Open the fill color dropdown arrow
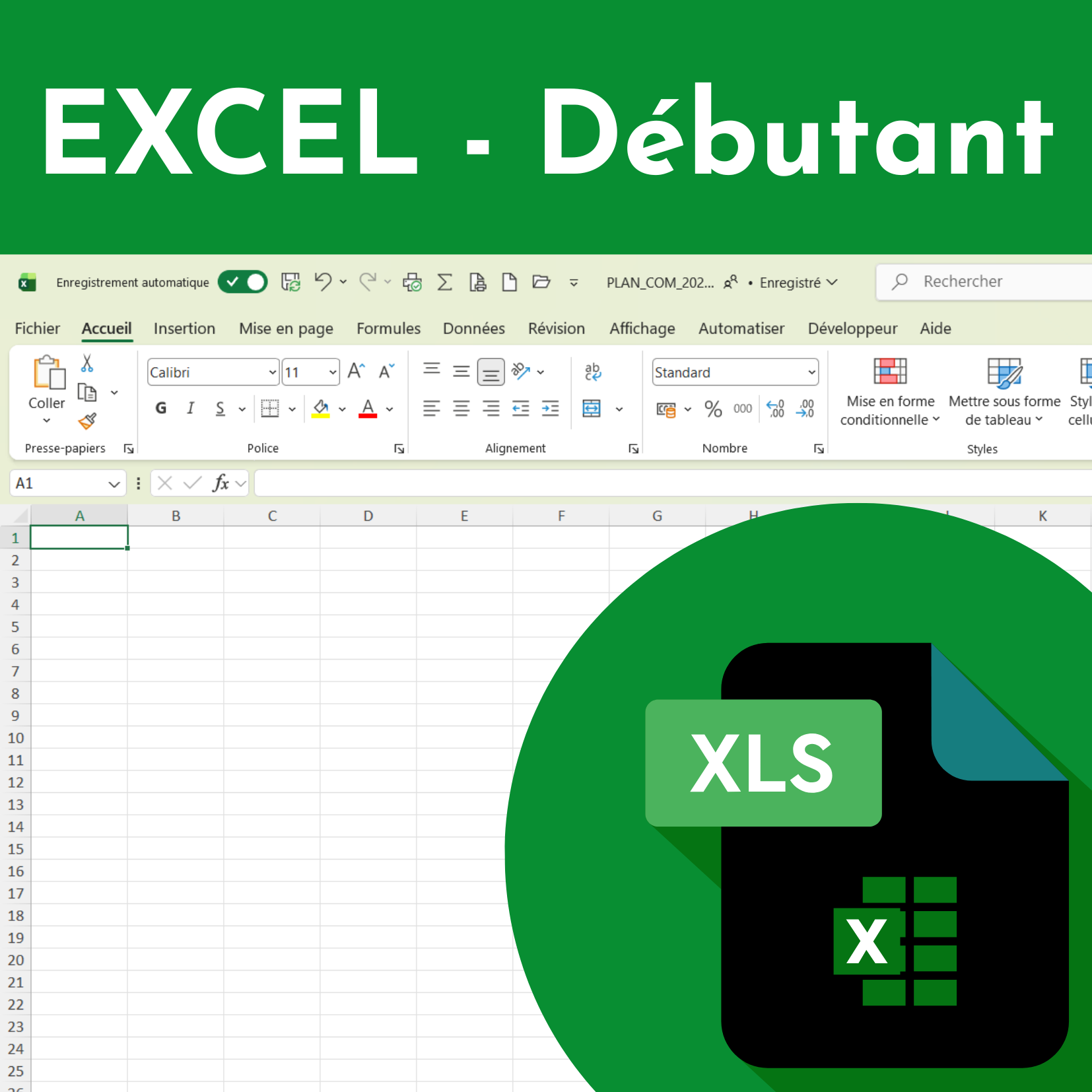Screen dimensions: 1092x1092 [342, 409]
